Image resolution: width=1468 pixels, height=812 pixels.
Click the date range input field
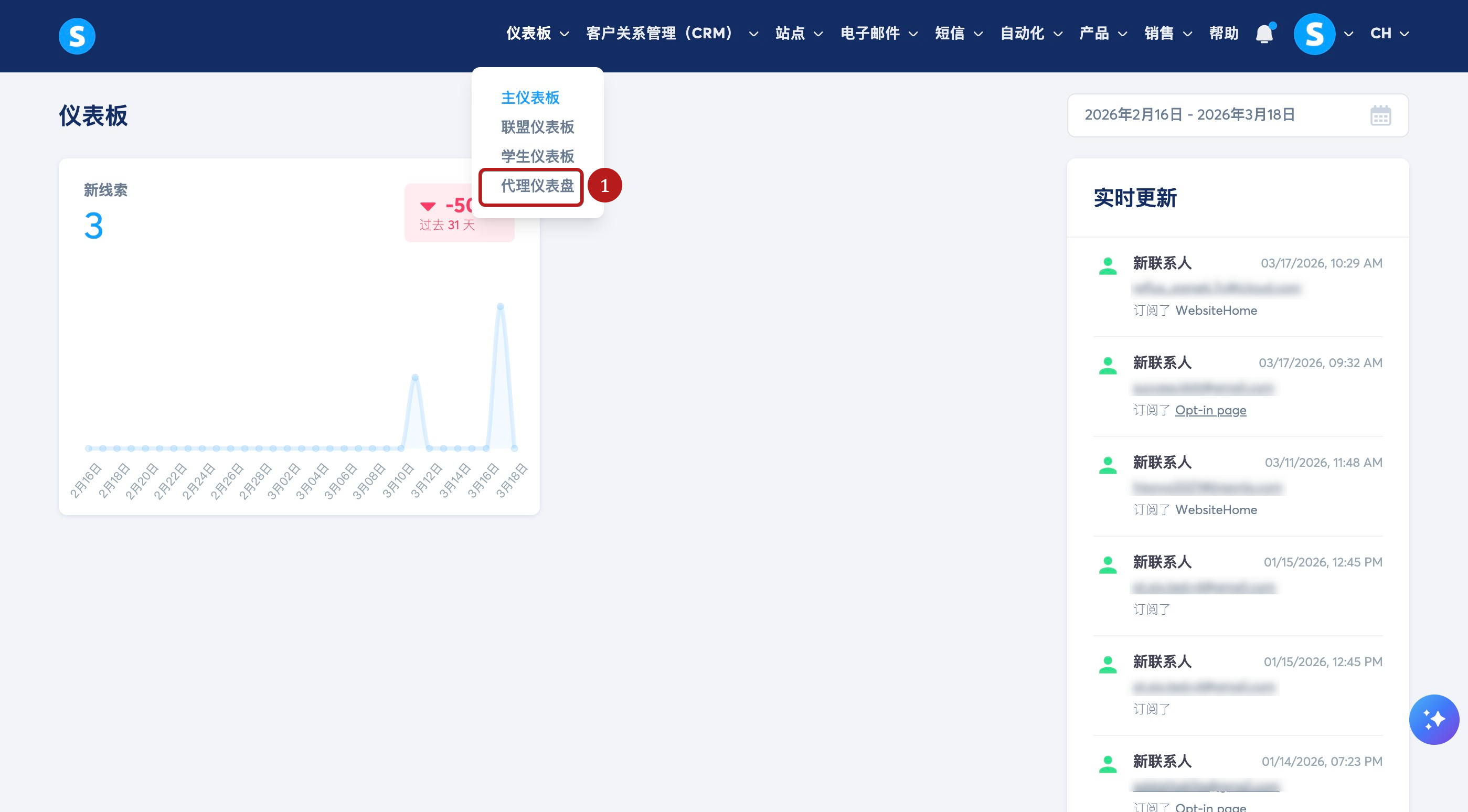pyautogui.click(x=1208, y=115)
